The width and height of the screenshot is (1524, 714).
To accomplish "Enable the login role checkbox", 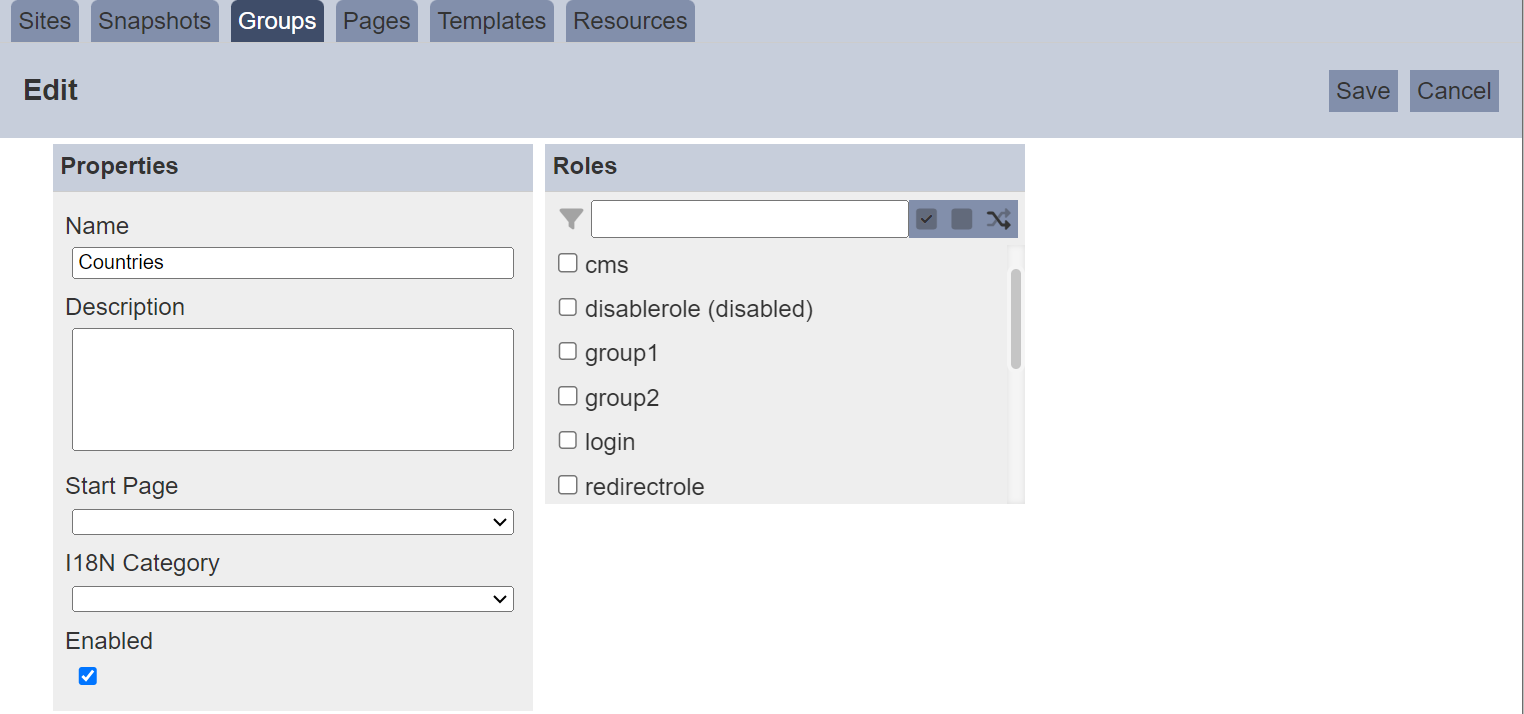I will [568, 440].
